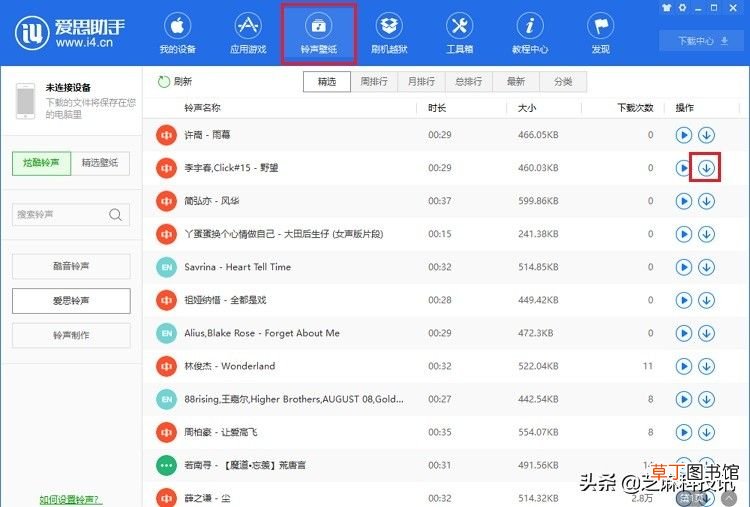Download ringtone 李宇春,Click#15 - 野望
The width and height of the screenshot is (750, 507).
tap(706, 168)
